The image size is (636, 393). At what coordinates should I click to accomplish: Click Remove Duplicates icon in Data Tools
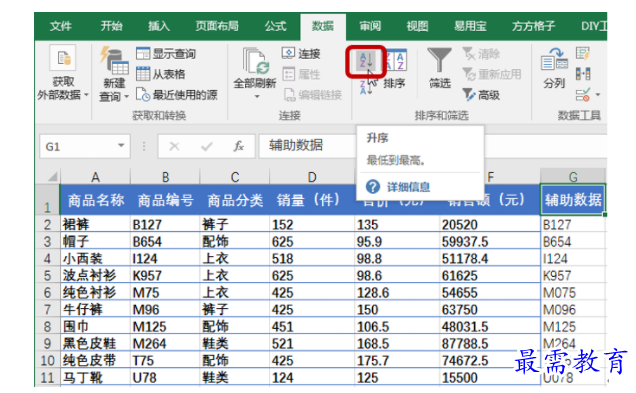(582, 74)
